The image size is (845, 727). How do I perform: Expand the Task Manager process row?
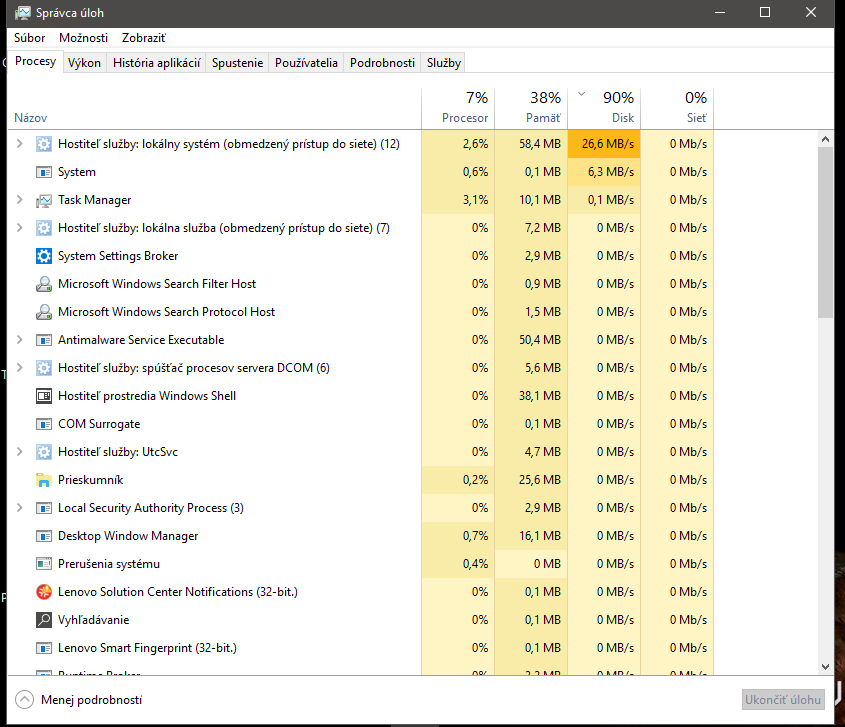pos(19,200)
